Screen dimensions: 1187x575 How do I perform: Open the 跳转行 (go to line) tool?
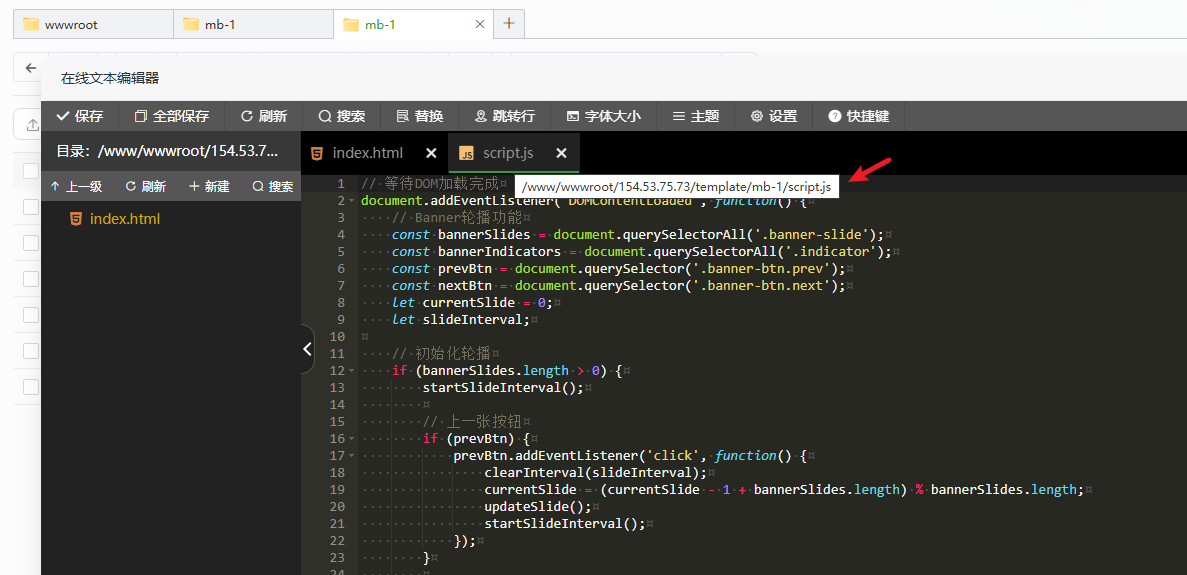pos(504,116)
